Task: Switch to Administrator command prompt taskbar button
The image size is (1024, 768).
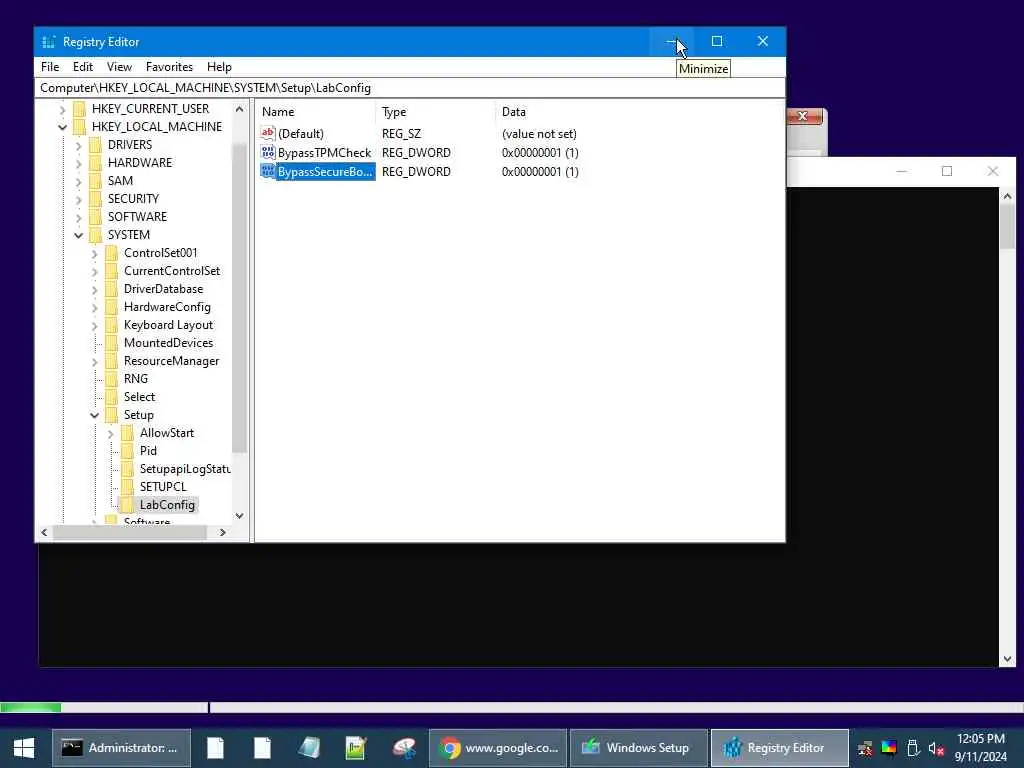Action: (x=121, y=748)
